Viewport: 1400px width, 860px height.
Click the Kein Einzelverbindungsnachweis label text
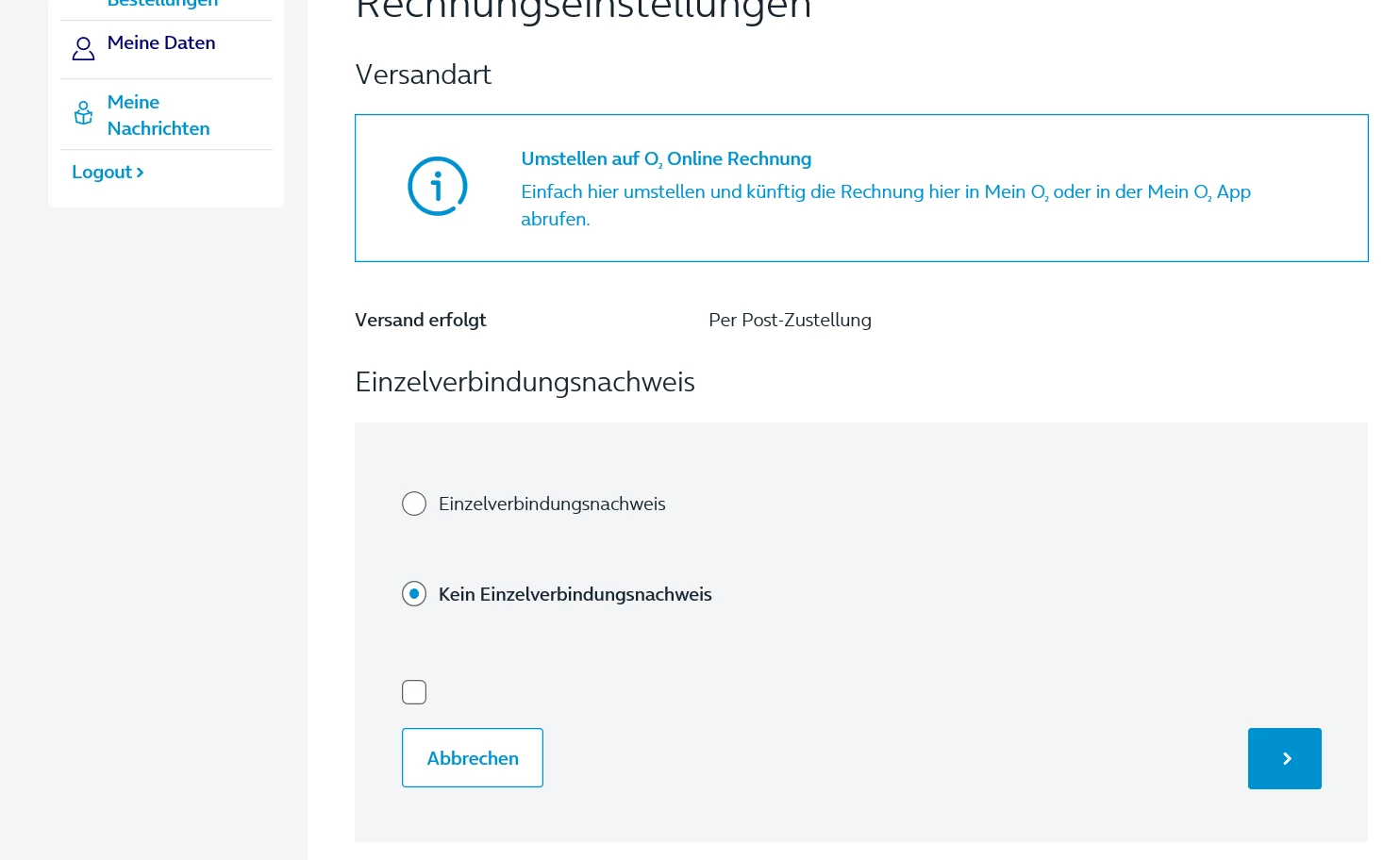(575, 594)
